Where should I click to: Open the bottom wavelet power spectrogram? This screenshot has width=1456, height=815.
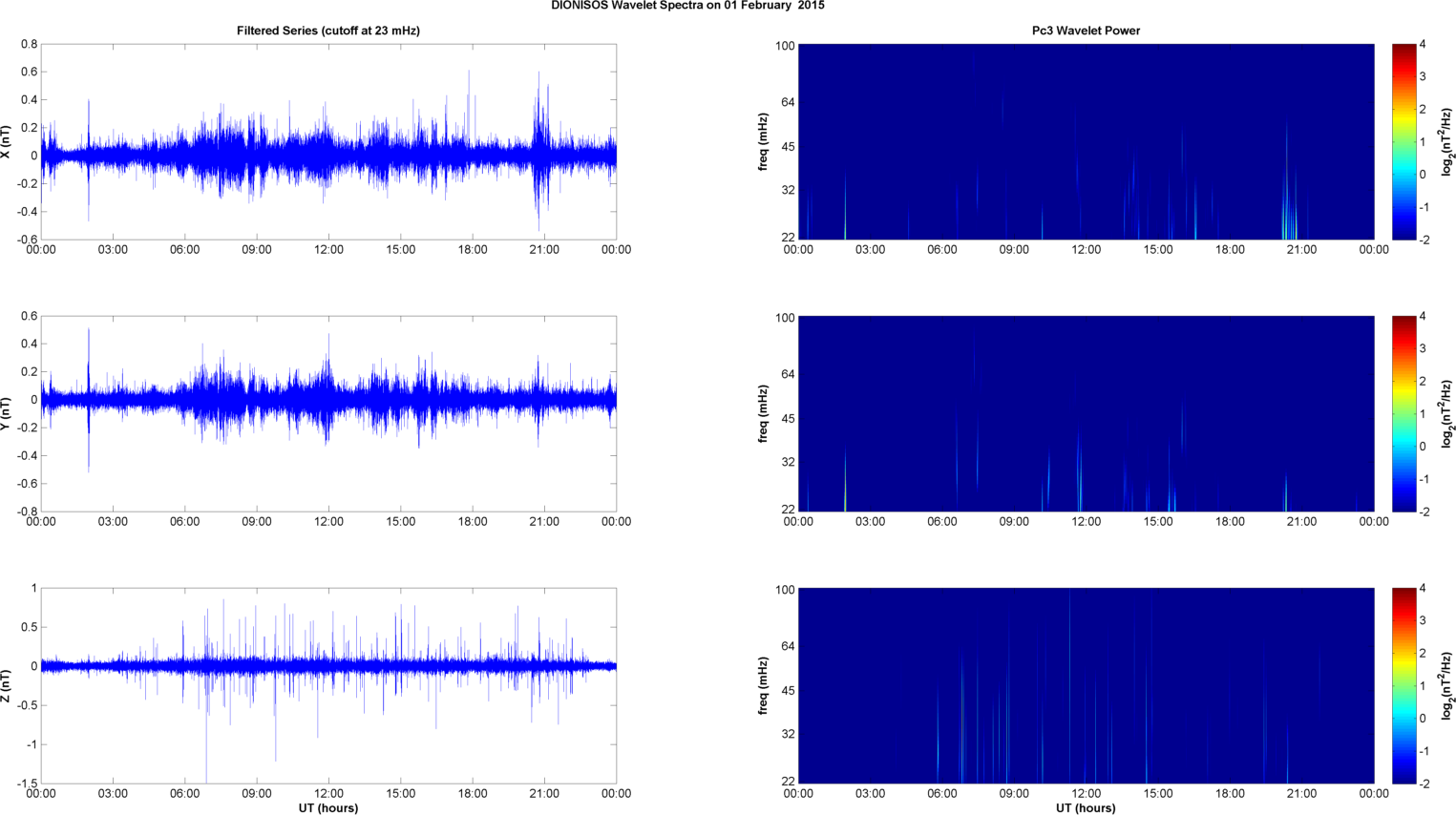(x=1086, y=685)
